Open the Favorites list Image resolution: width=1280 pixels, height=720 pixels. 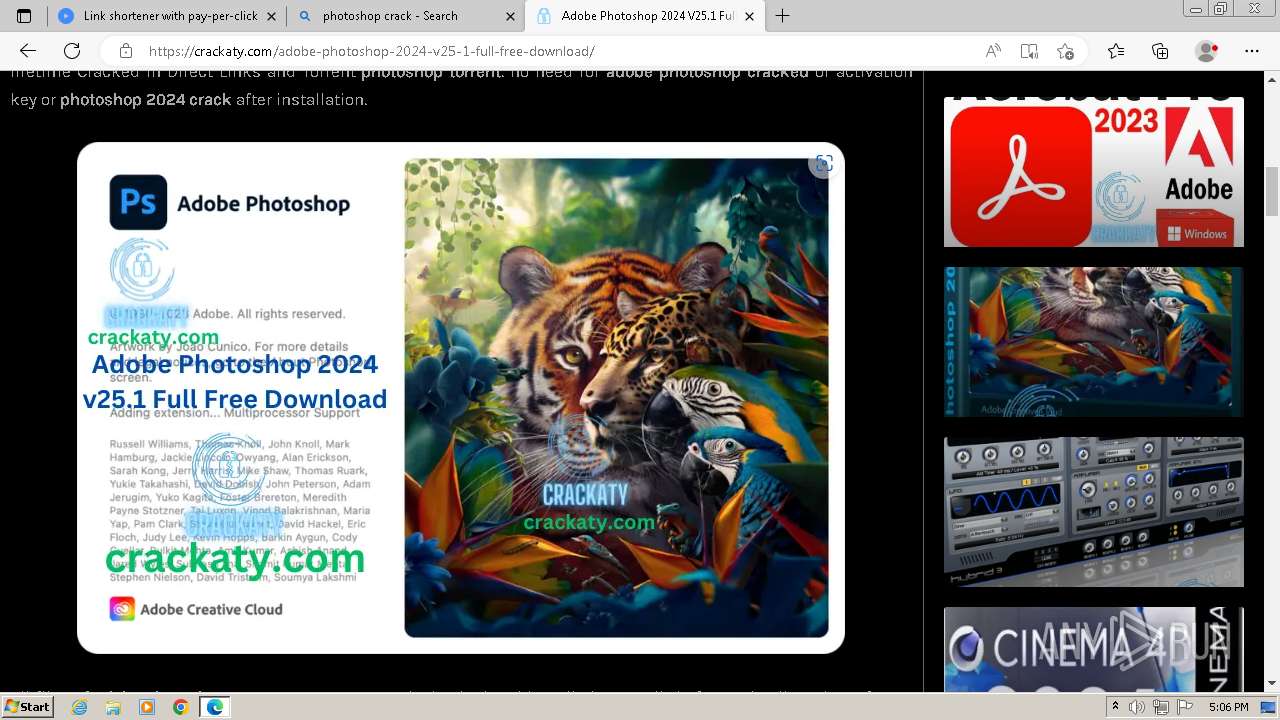click(1116, 51)
